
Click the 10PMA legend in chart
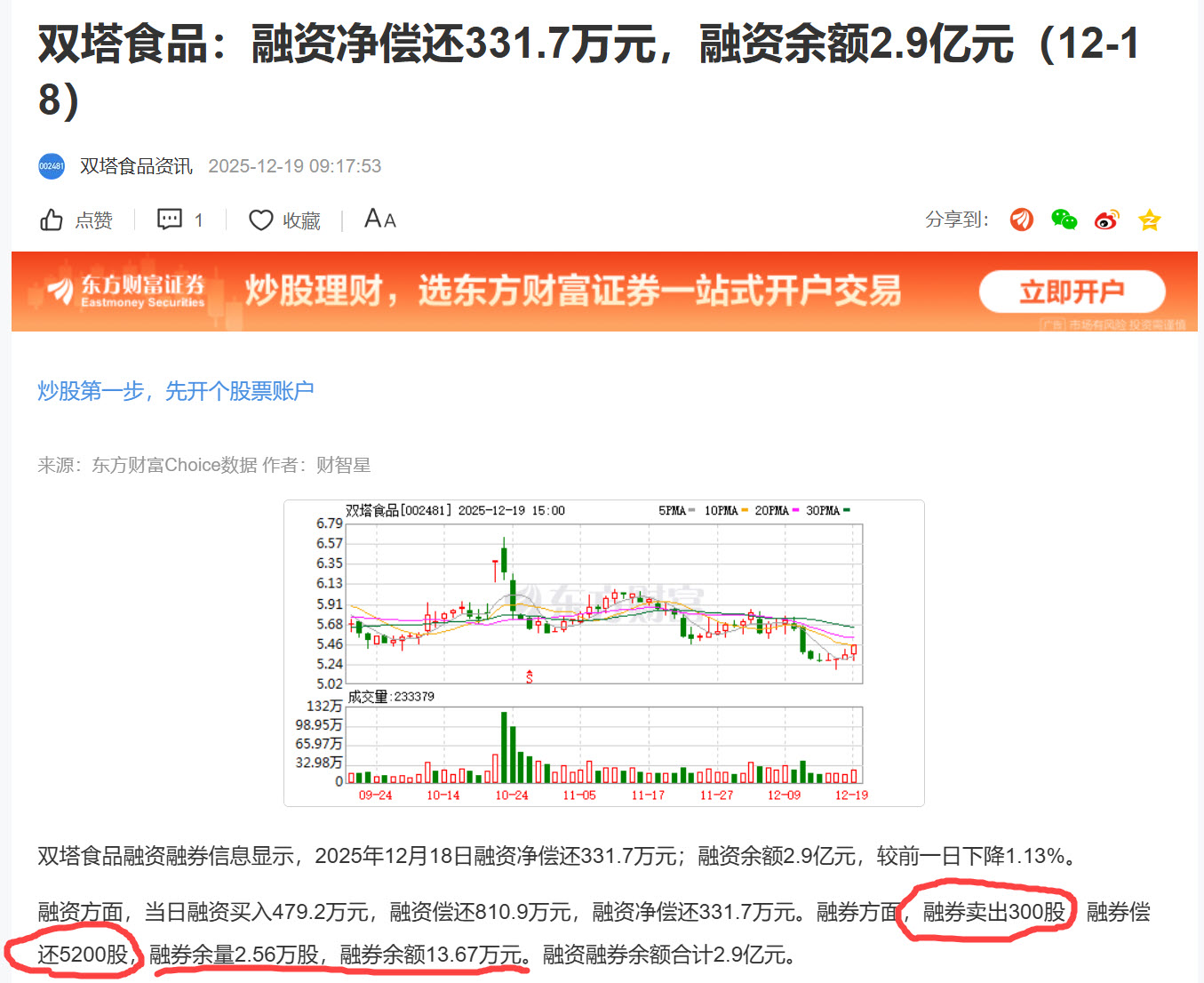(x=726, y=510)
